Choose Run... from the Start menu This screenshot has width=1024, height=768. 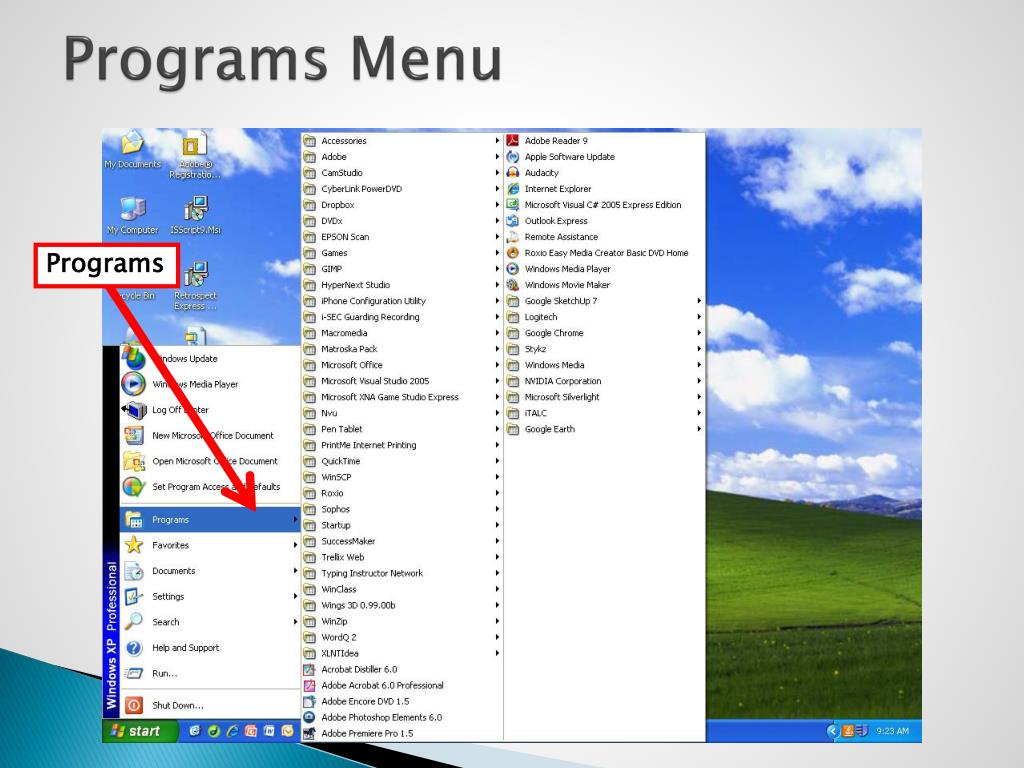210,673
